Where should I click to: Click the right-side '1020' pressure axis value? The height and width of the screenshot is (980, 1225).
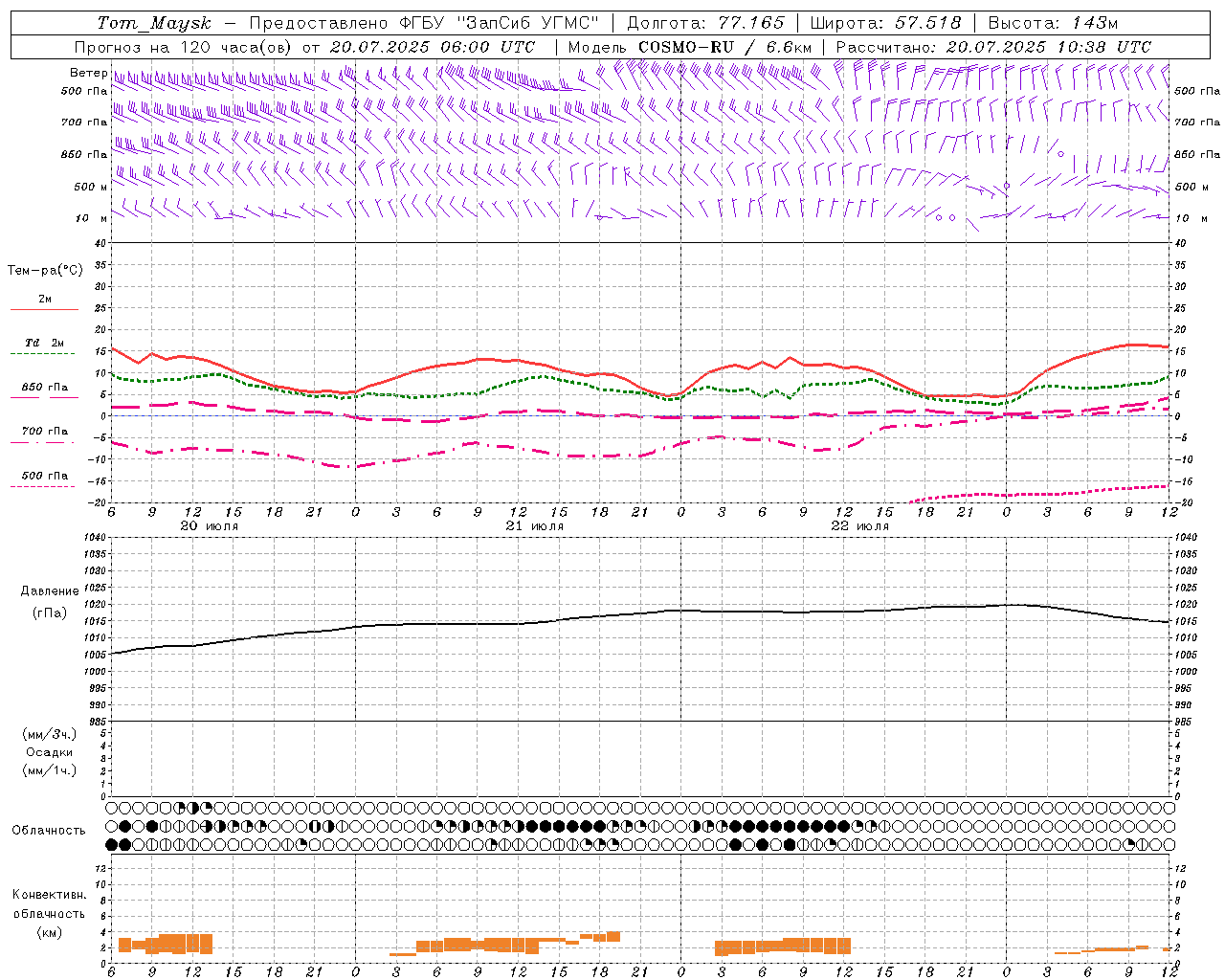coord(1186,605)
